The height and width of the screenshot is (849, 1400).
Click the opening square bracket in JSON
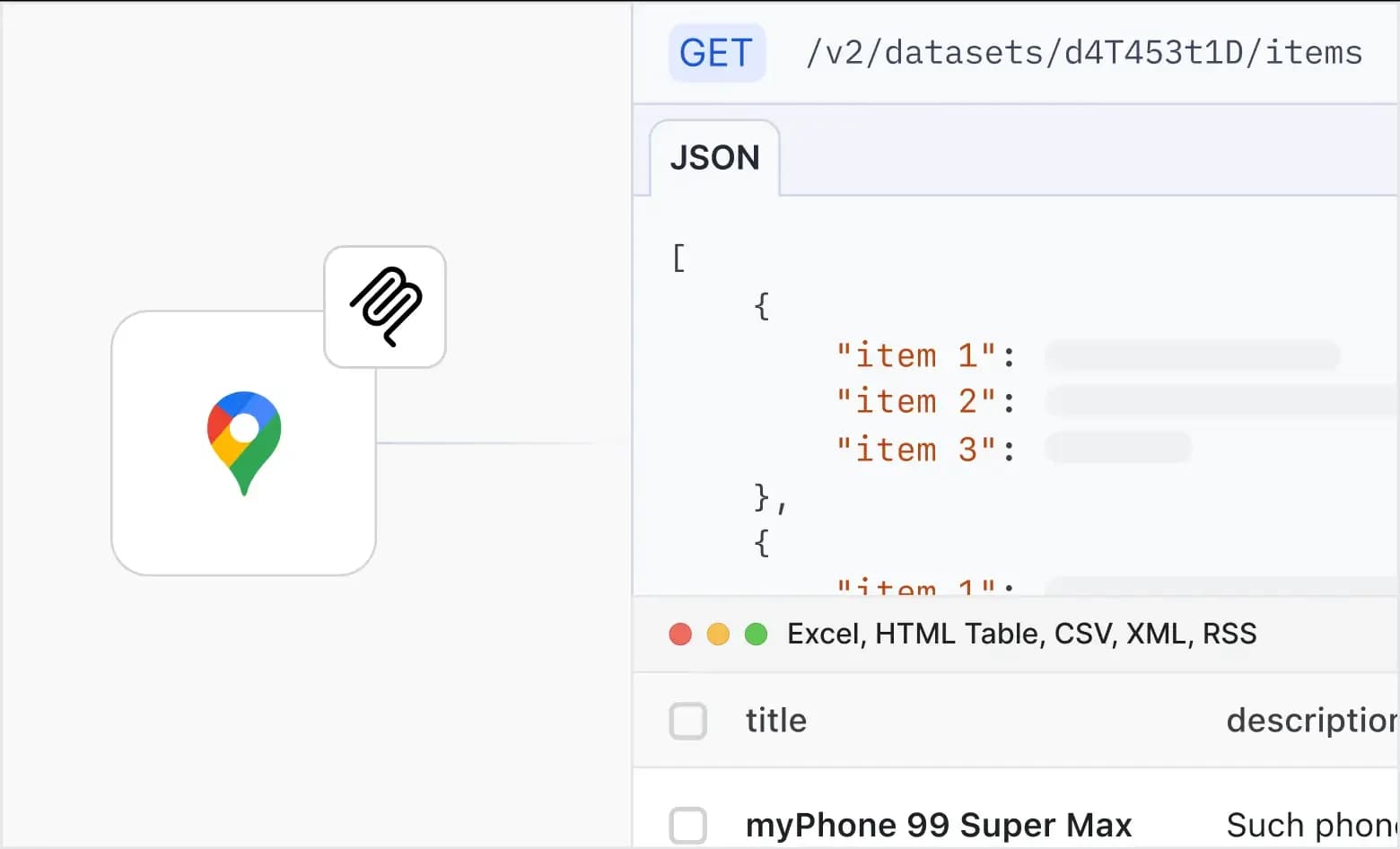point(678,258)
